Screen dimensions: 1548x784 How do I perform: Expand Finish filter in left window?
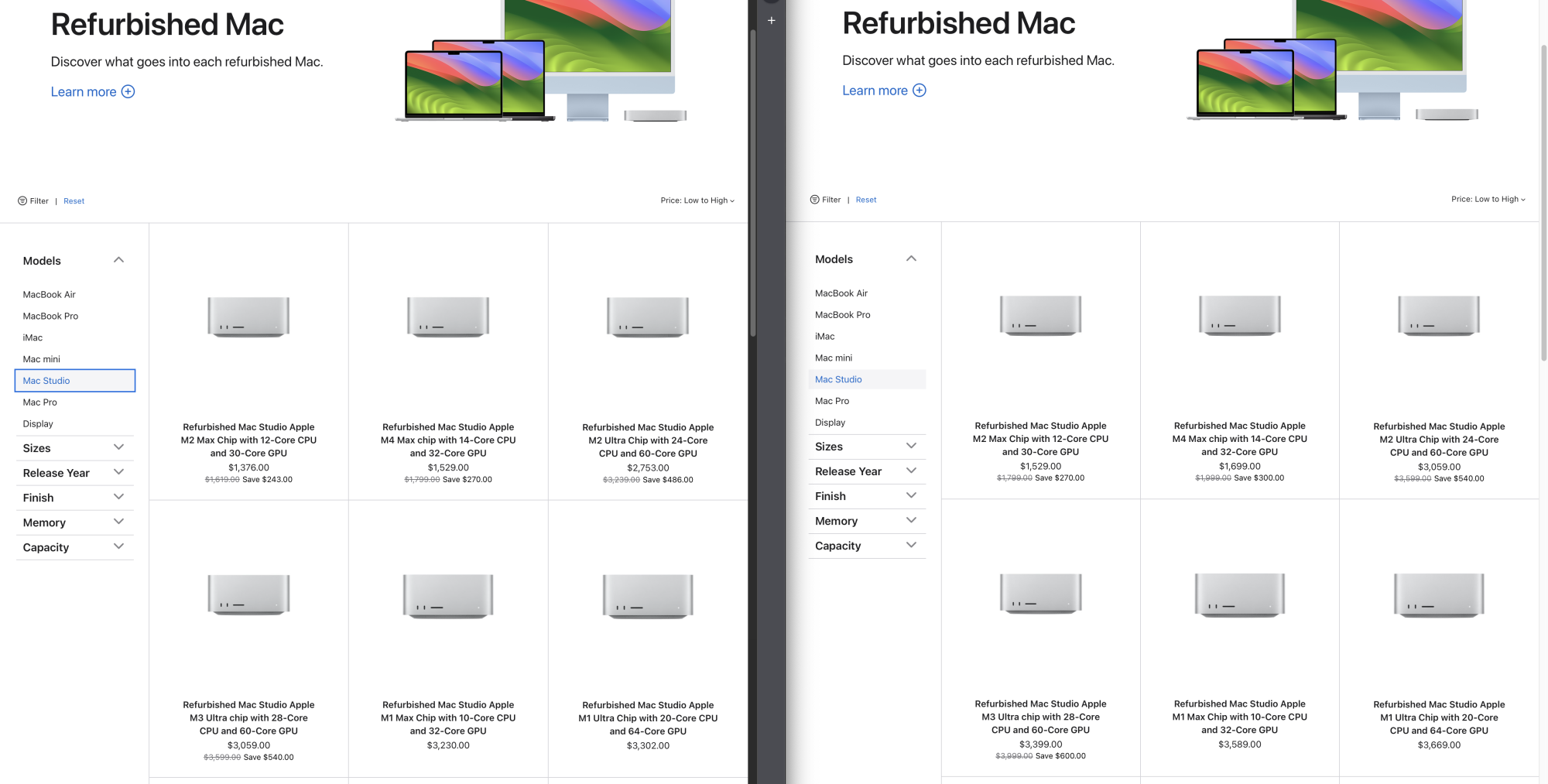tap(74, 498)
